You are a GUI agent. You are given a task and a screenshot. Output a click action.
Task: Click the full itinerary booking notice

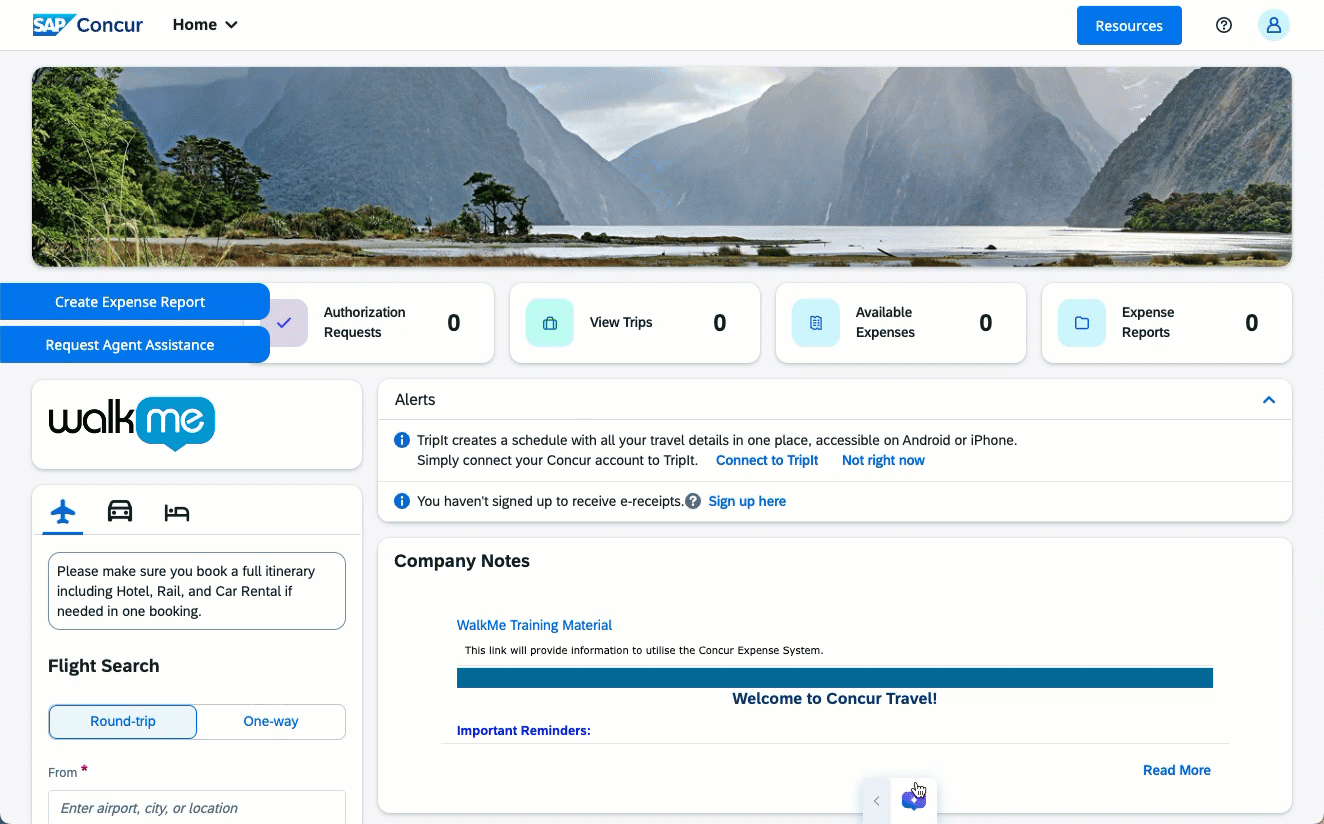pos(197,591)
